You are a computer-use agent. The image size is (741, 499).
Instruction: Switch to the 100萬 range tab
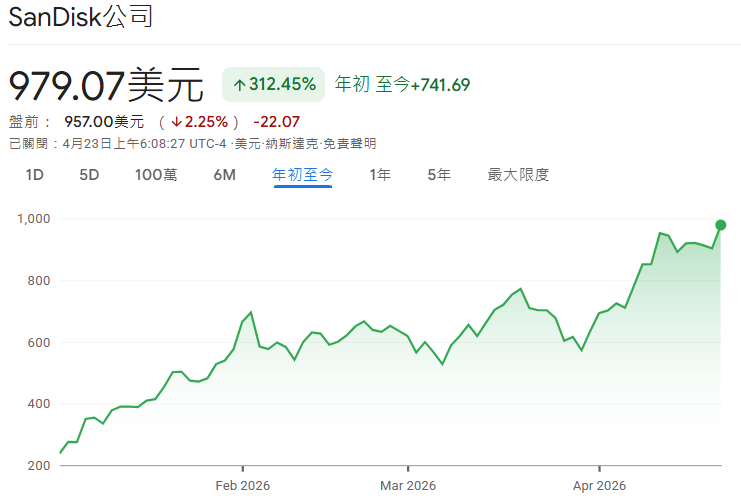point(156,175)
